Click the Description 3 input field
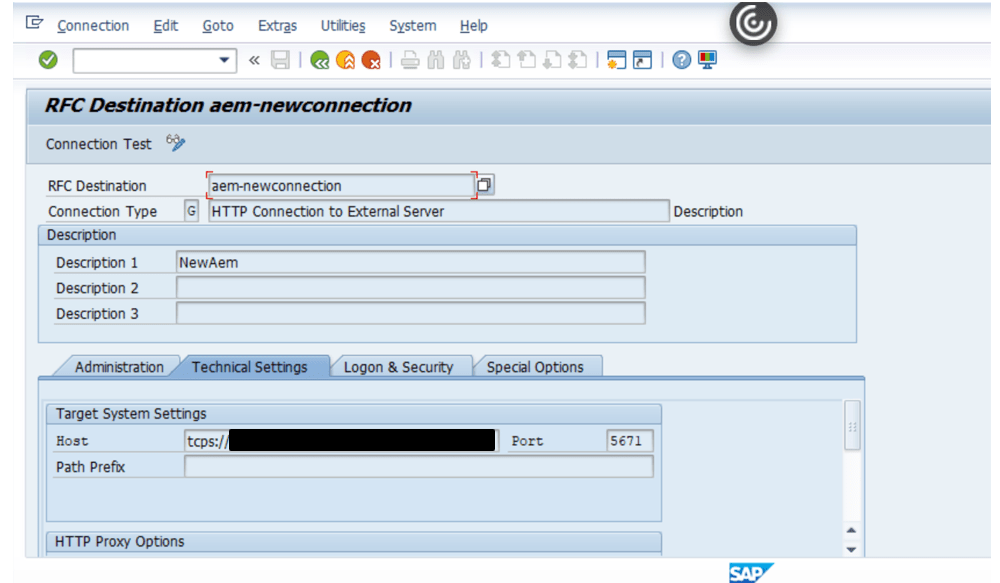The width and height of the screenshot is (1000, 583). click(x=410, y=313)
